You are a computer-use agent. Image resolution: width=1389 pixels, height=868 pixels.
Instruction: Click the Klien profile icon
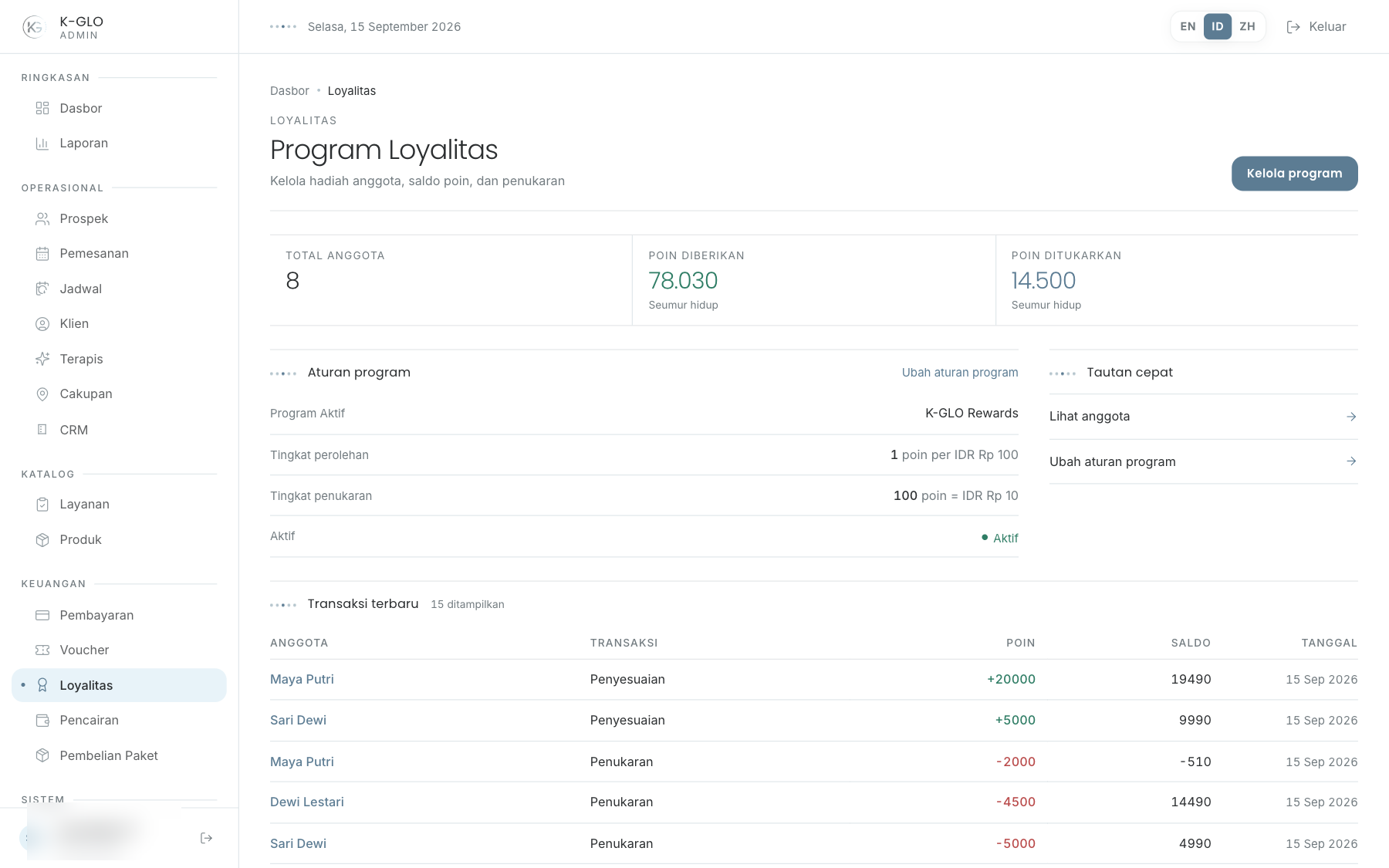pos(42,324)
